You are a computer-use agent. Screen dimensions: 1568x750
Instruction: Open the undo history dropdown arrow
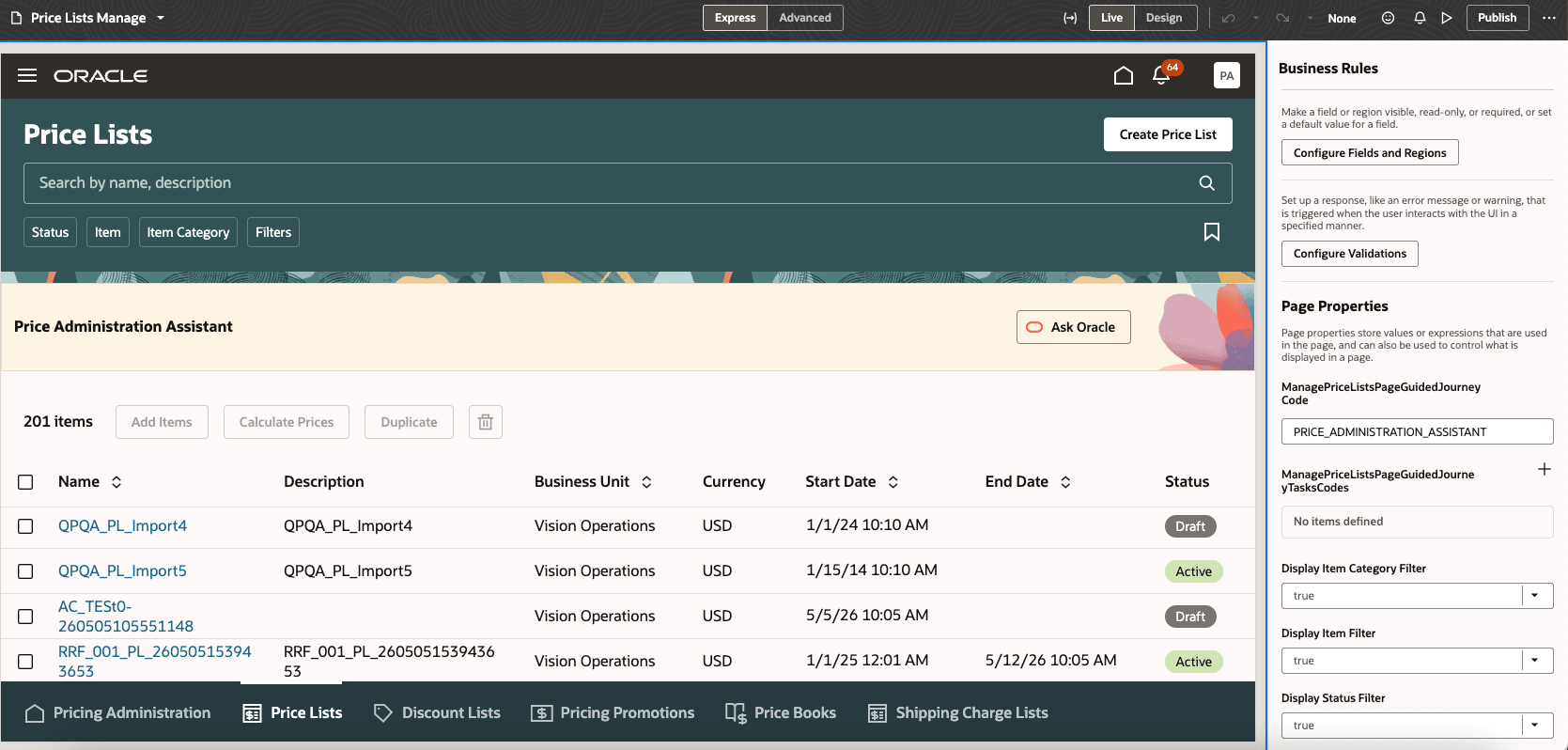1256,18
